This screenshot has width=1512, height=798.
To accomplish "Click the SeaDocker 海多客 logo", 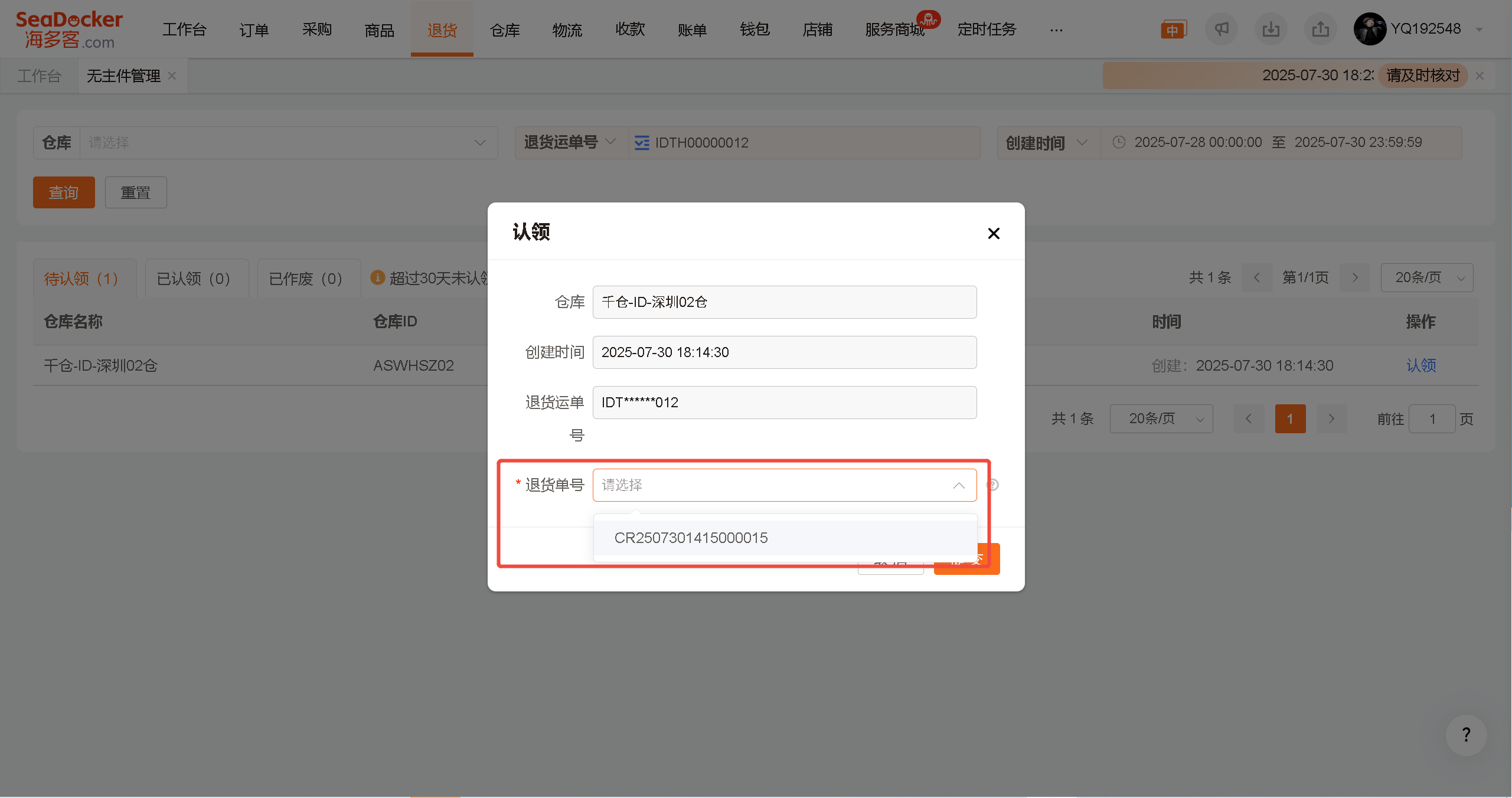I will point(69,30).
